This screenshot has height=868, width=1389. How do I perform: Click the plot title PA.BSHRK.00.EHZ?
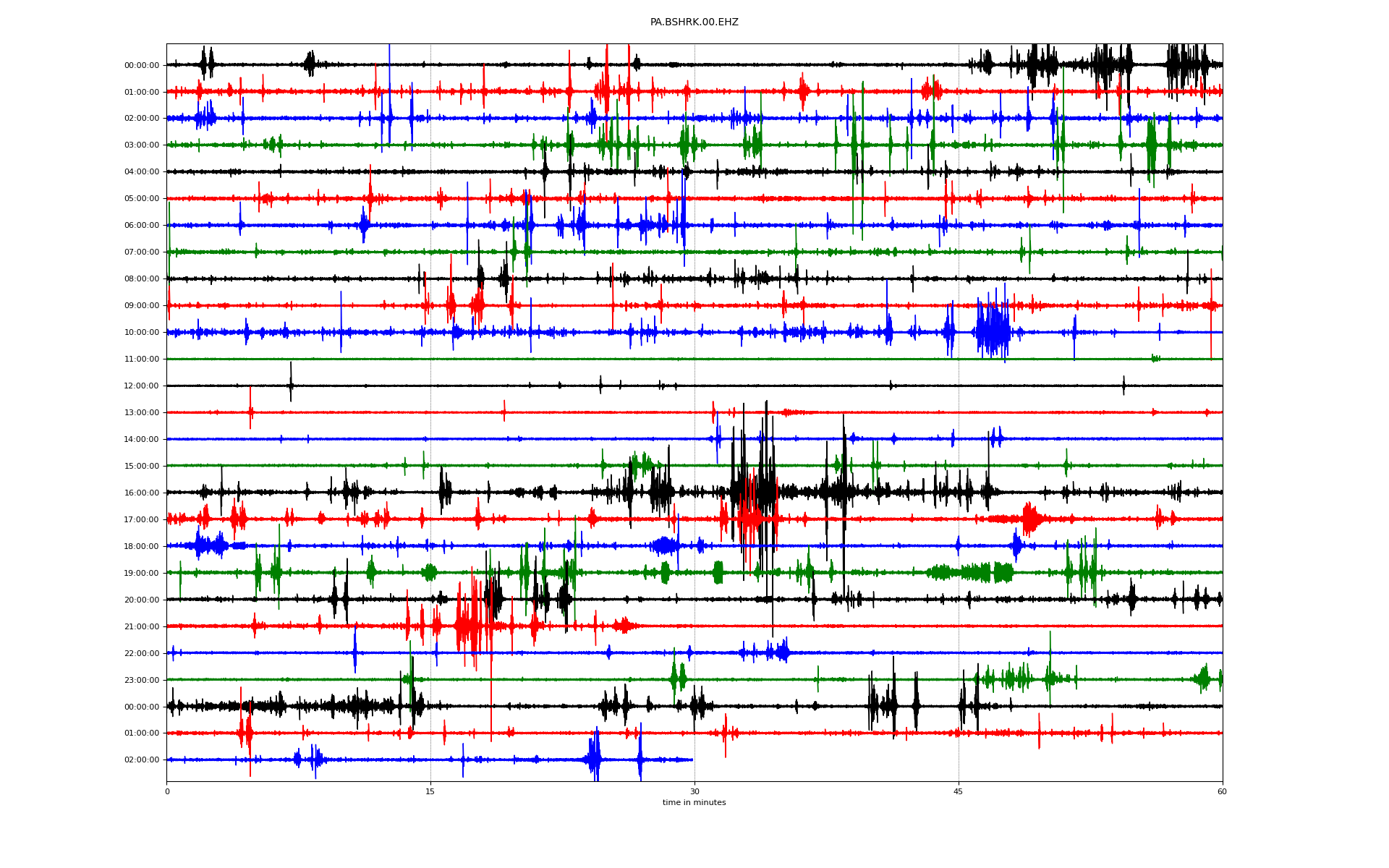tap(694, 22)
